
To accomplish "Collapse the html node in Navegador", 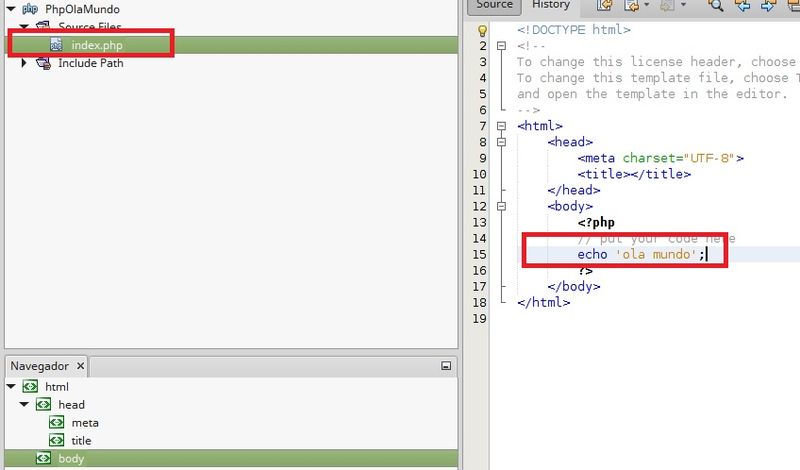I will tap(11, 386).
